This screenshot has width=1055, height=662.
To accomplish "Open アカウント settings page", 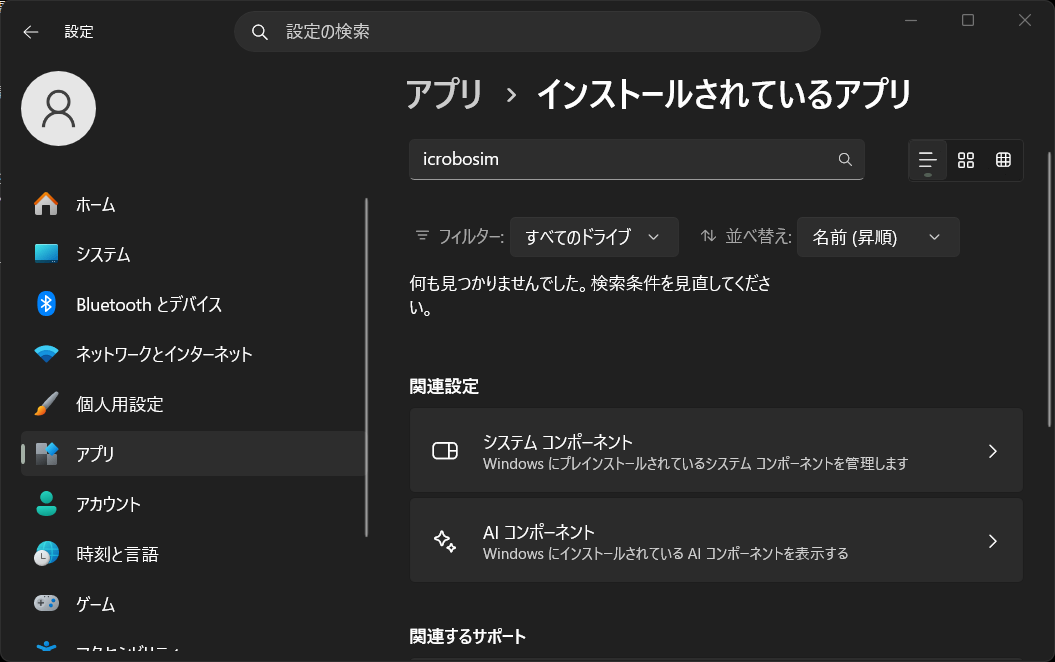I will (x=193, y=504).
